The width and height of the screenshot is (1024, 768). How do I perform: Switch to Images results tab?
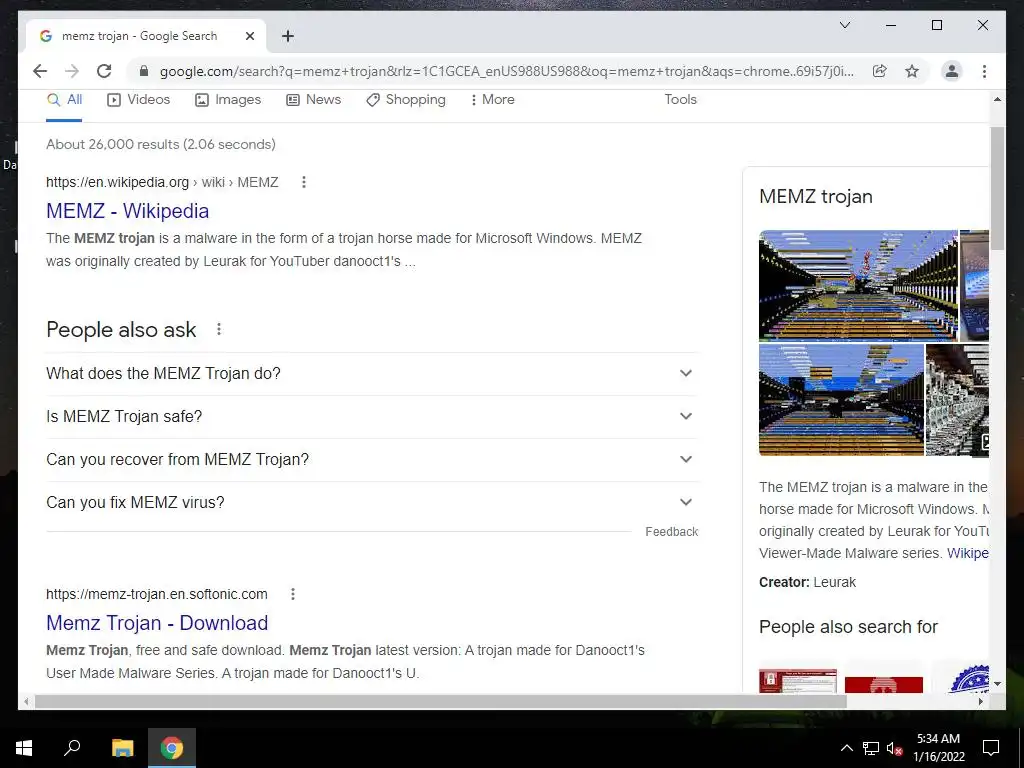click(228, 100)
